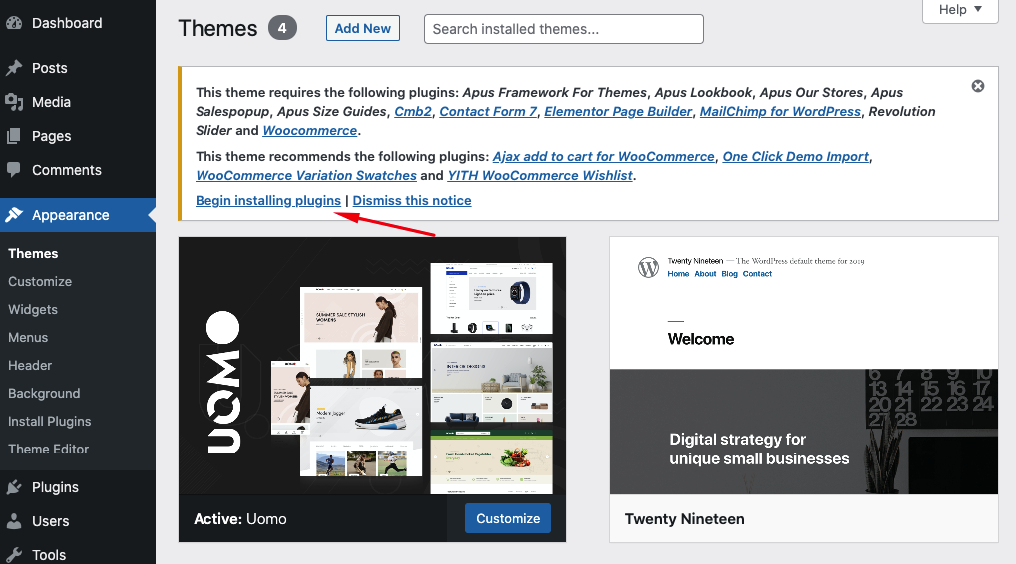Click the Add New theme button

pyautogui.click(x=362, y=28)
